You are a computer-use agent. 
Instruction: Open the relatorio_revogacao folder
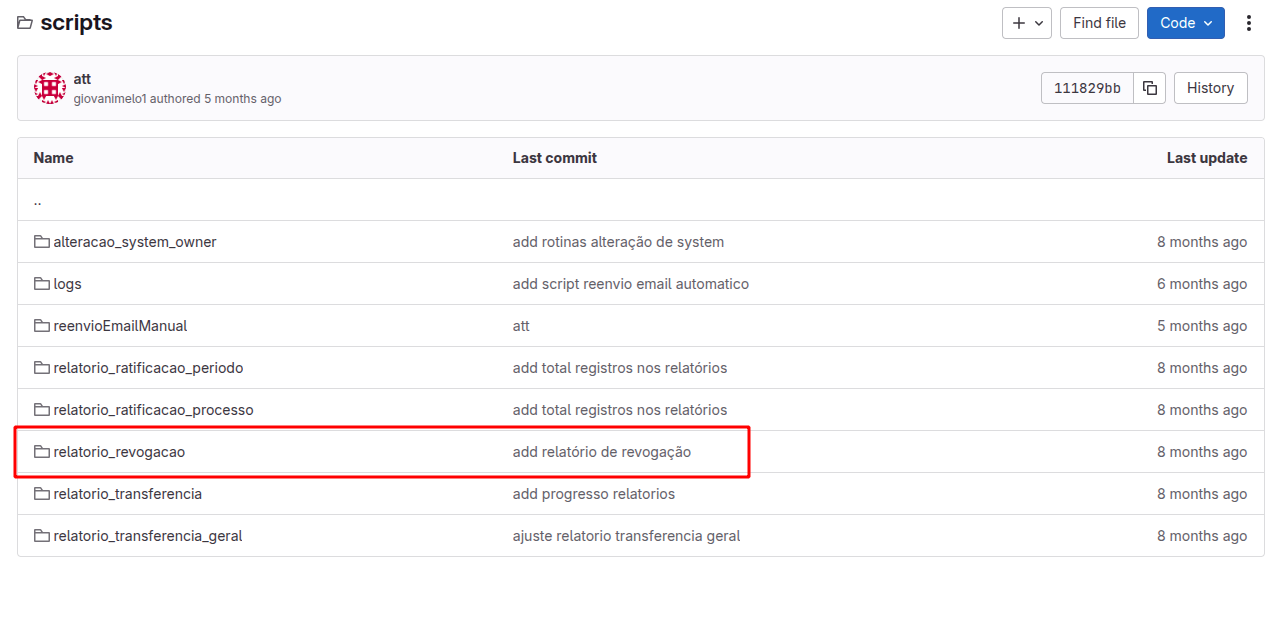click(x=119, y=452)
